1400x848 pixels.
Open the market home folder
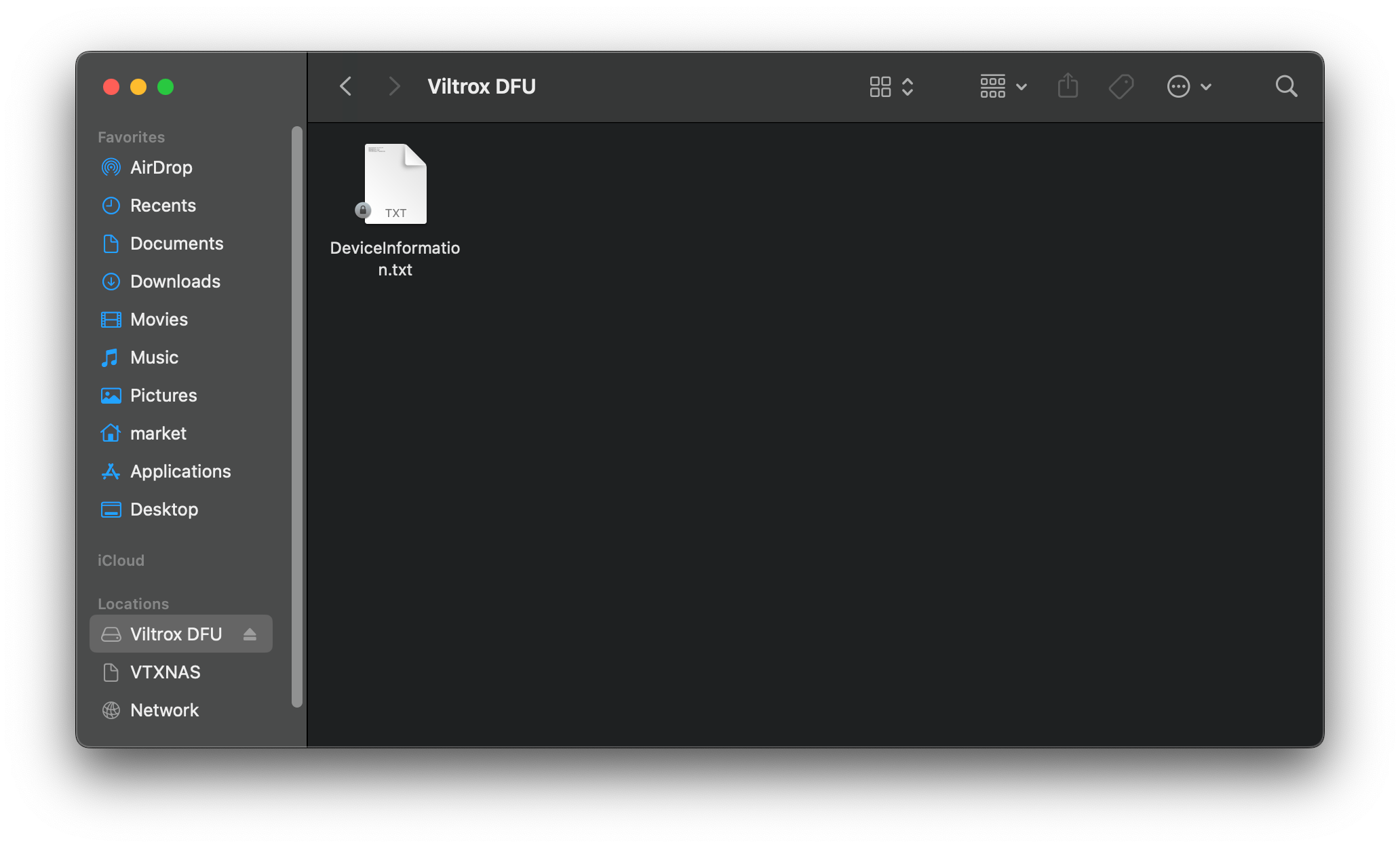point(158,433)
